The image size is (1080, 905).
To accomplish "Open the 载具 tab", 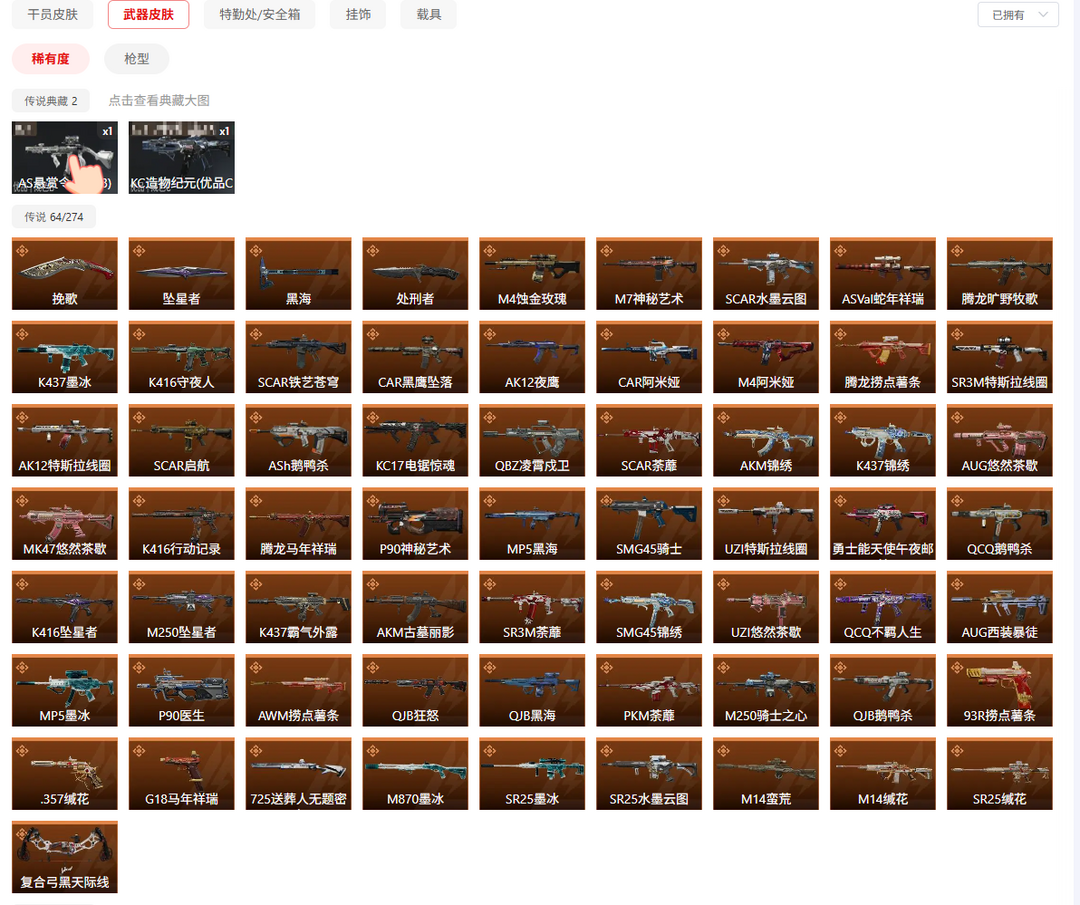I will click(428, 14).
